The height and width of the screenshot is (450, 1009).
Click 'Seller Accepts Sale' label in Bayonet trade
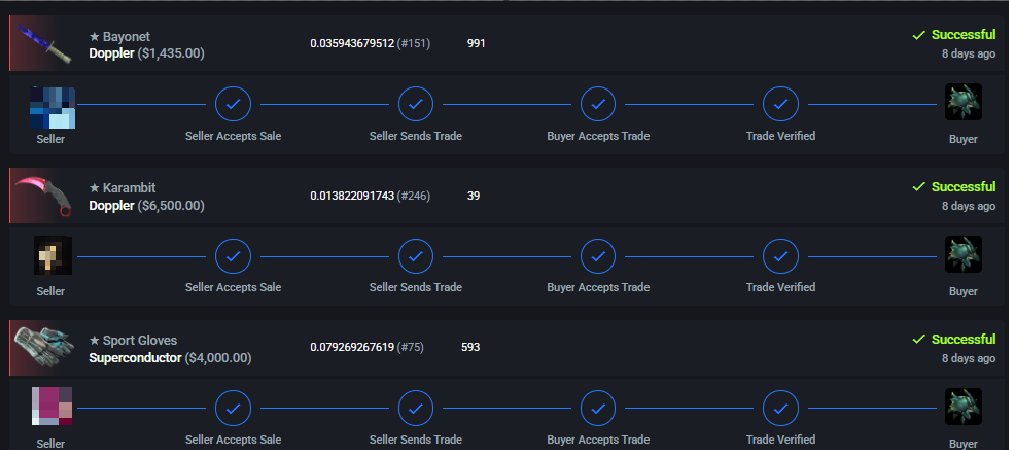[233, 136]
